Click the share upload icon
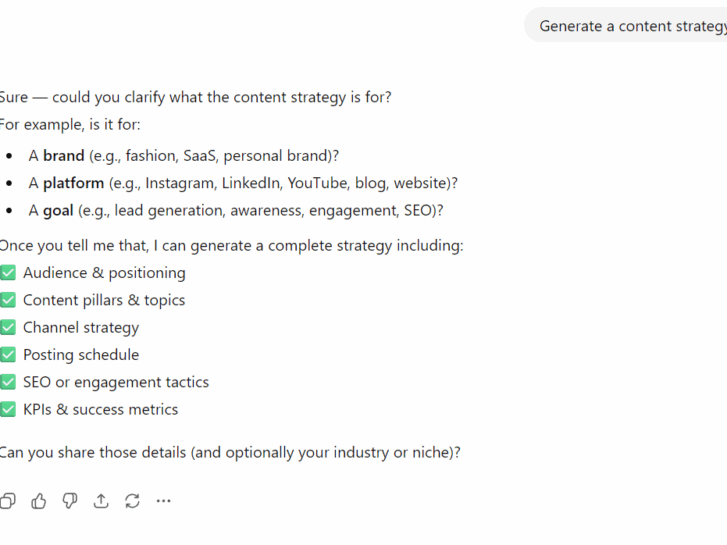727x545 pixels. [x=101, y=501]
